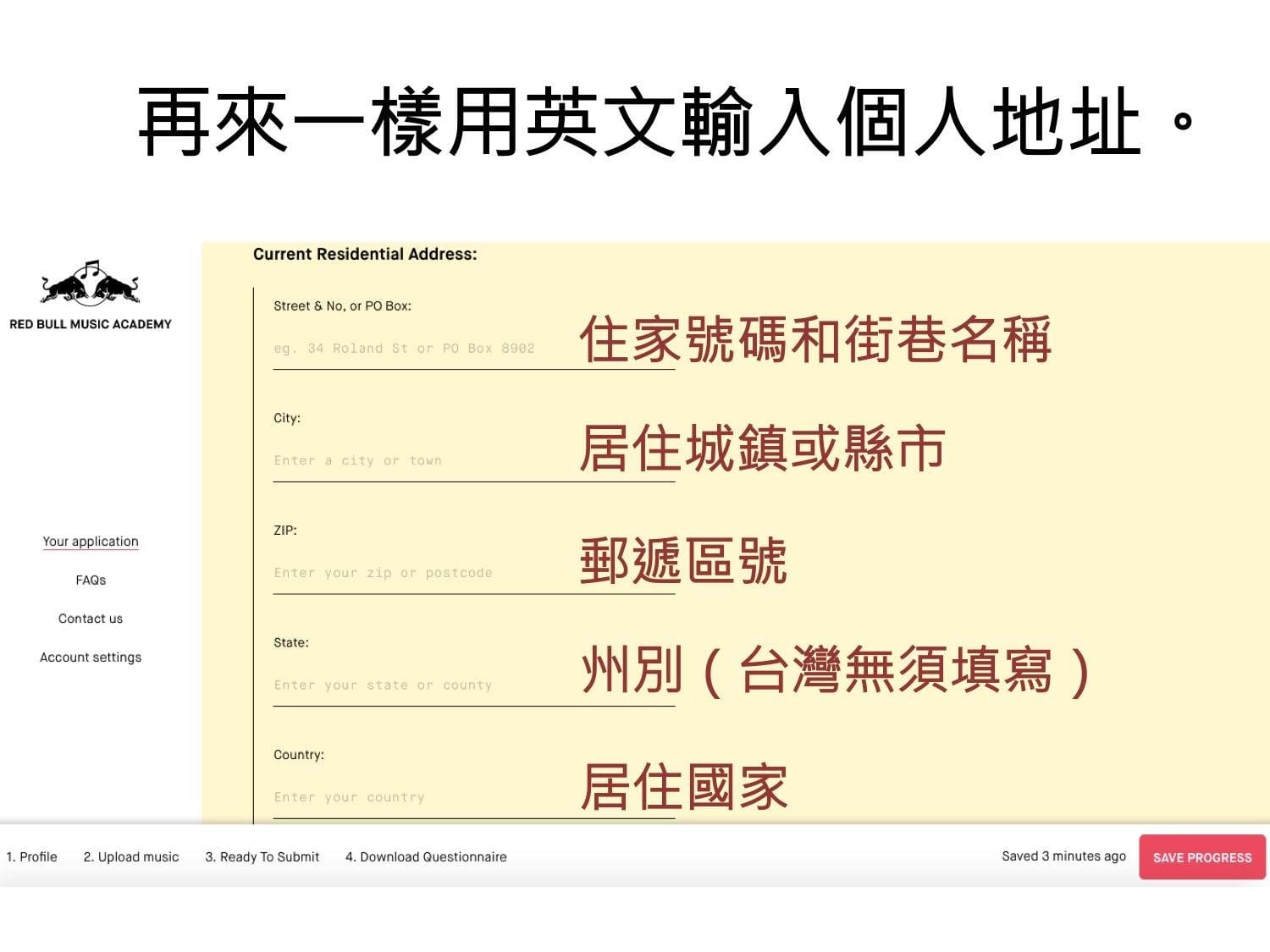Open the Your application sidebar link

click(91, 542)
